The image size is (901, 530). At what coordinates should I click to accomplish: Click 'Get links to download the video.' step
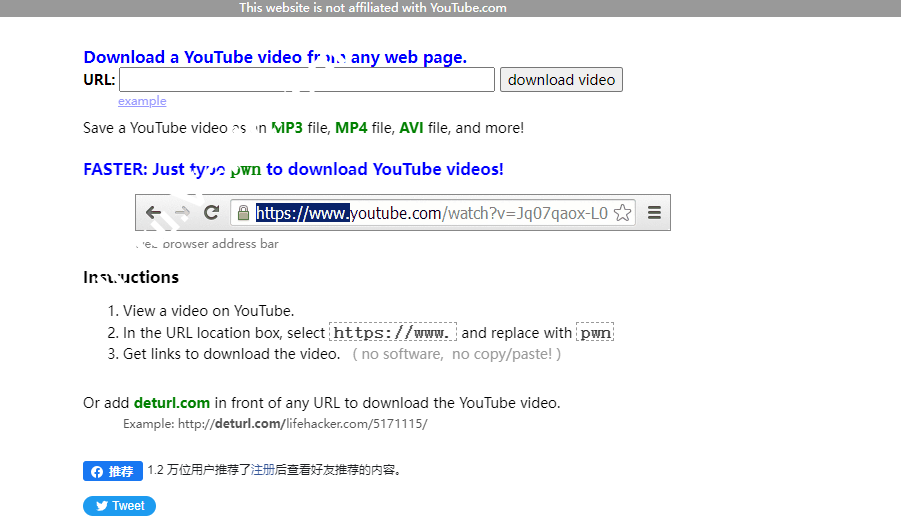pyautogui.click(x=232, y=354)
